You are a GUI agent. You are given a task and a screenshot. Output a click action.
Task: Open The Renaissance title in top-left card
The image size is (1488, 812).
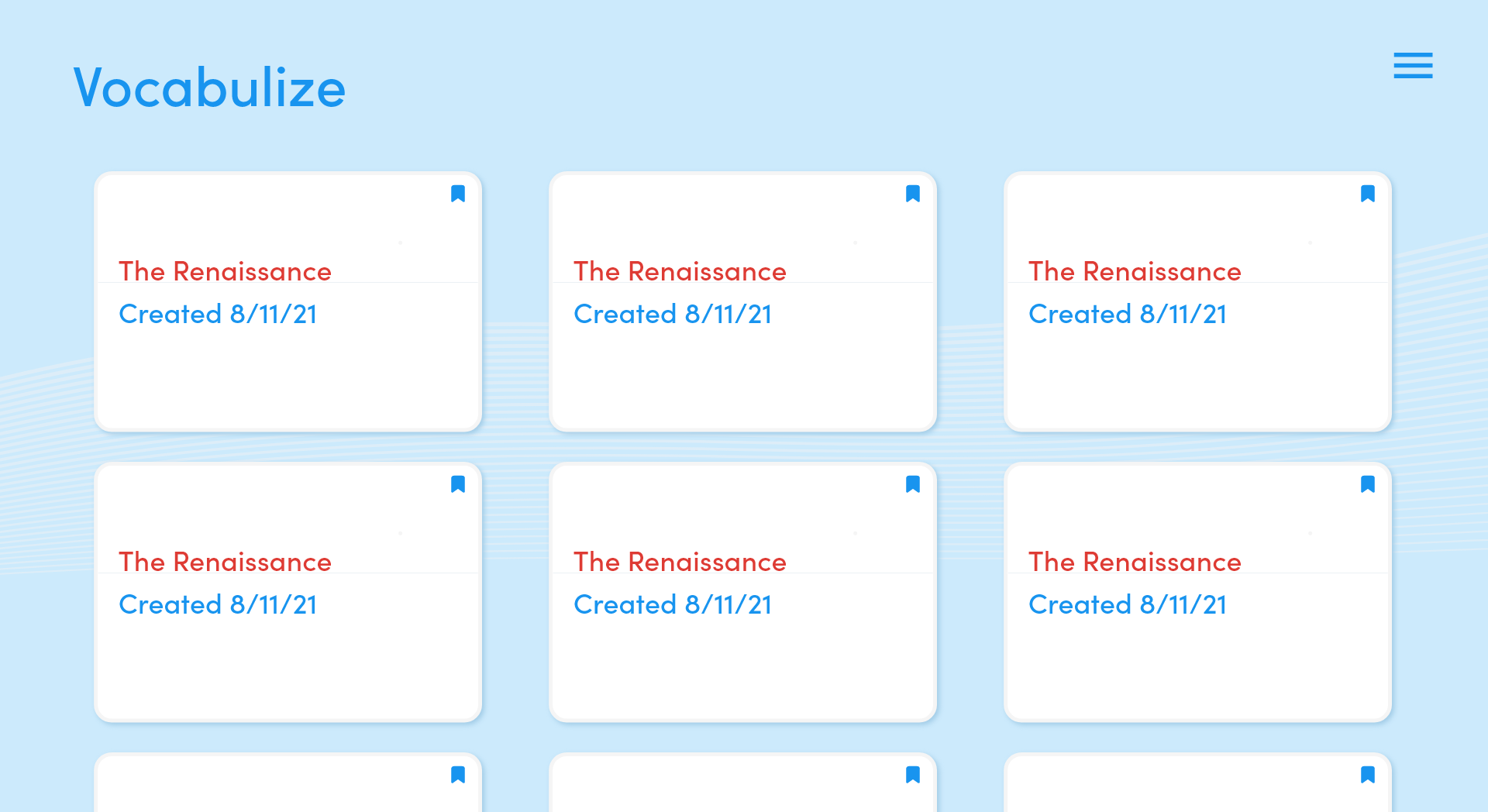(x=225, y=271)
